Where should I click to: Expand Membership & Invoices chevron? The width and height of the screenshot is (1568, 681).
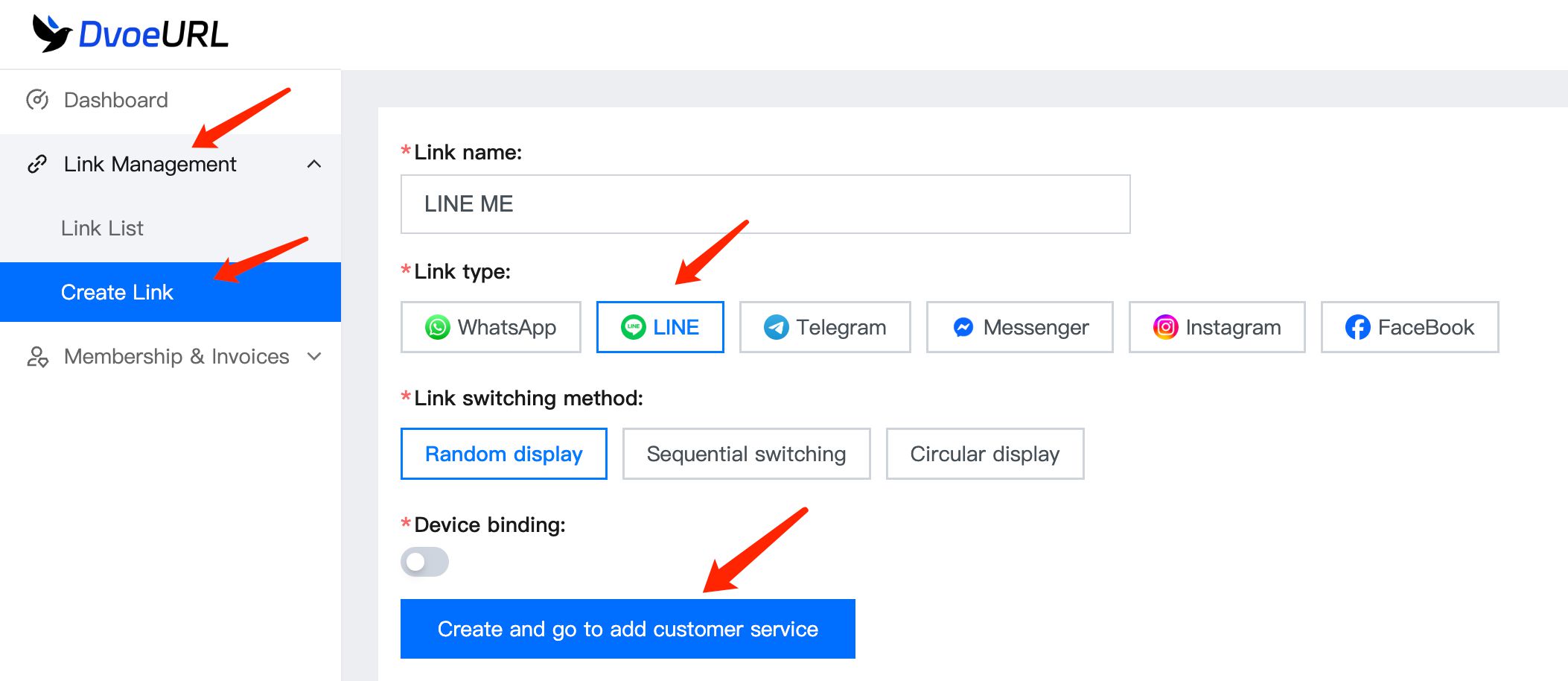coord(314,357)
